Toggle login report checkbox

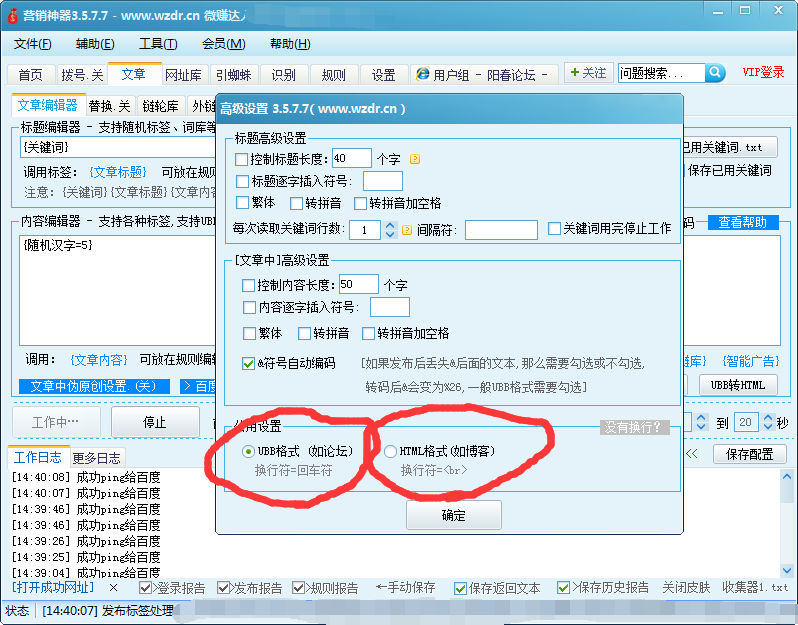[145, 588]
